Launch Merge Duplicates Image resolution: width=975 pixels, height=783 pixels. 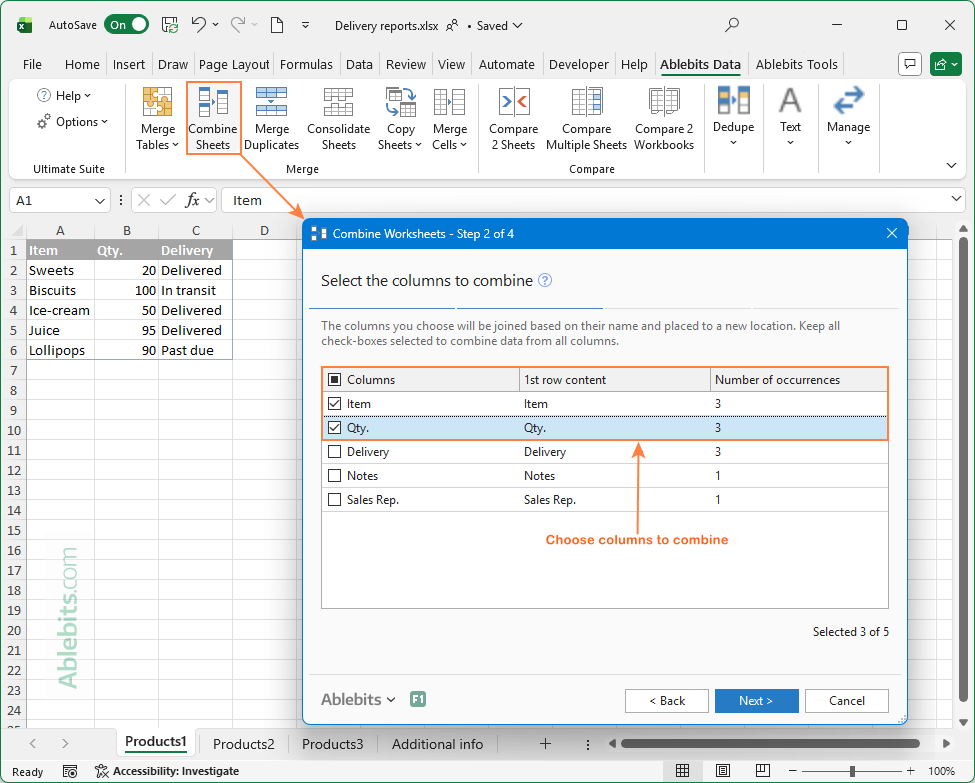[x=272, y=118]
